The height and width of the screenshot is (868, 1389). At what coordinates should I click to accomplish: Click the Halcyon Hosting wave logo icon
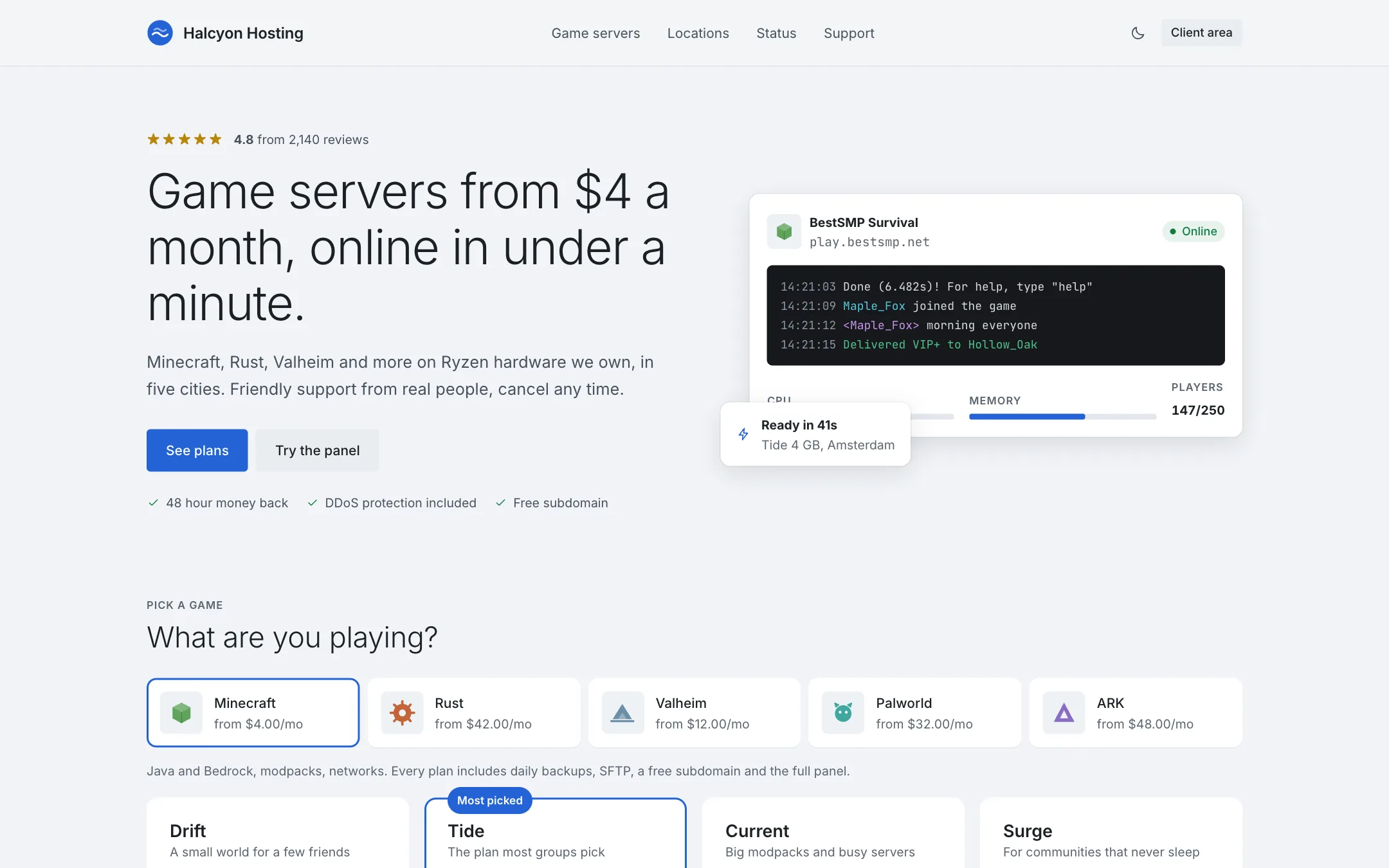point(159,33)
